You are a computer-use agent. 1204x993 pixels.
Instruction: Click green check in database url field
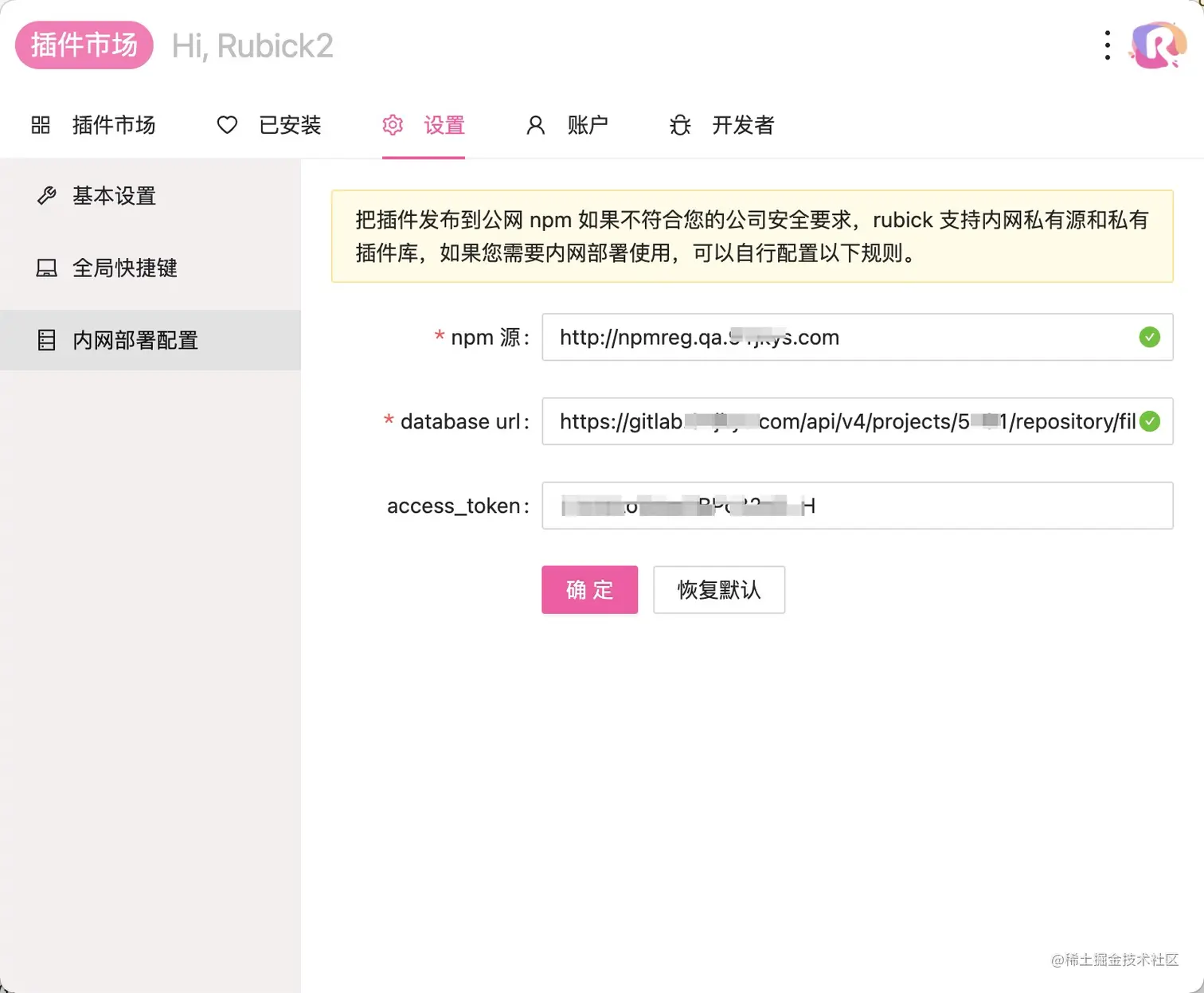[1149, 421]
